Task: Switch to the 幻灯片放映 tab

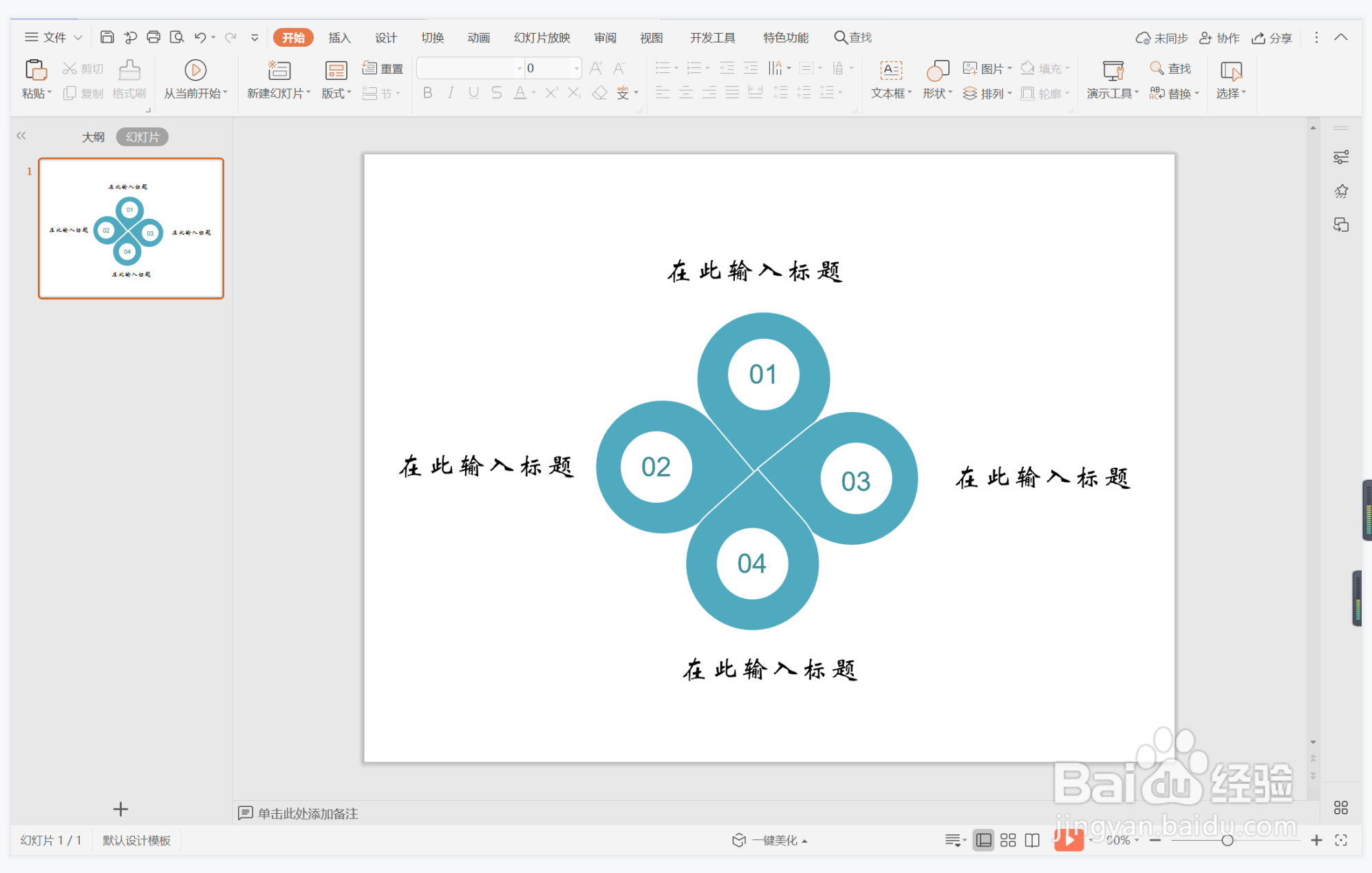Action: (542, 37)
